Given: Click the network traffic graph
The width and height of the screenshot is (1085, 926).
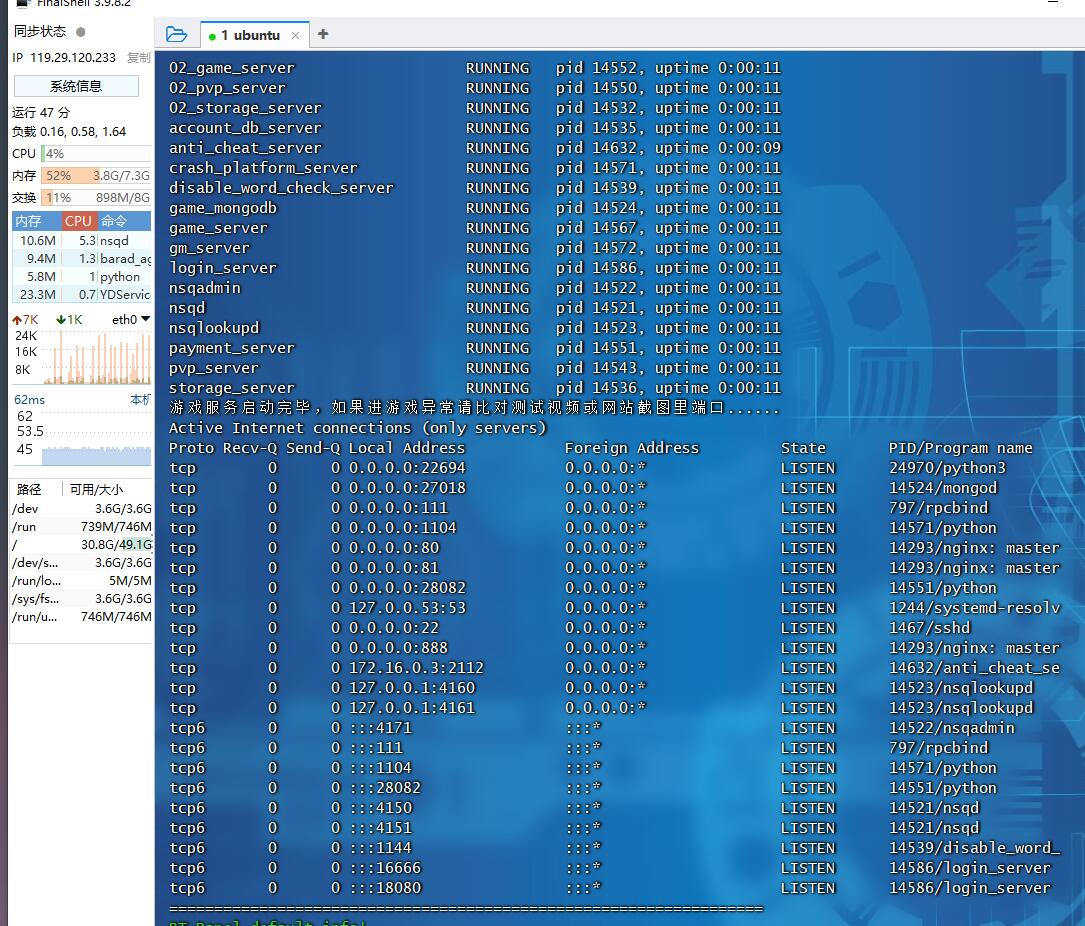Looking at the screenshot, I should [x=98, y=357].
